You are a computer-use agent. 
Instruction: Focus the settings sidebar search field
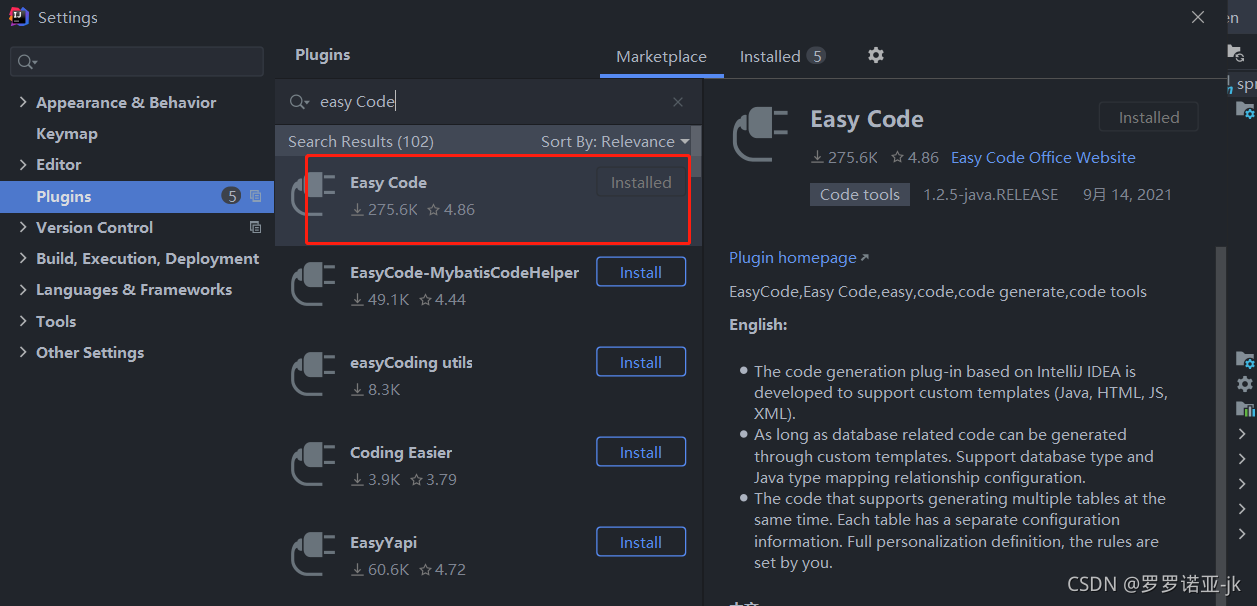137,62
